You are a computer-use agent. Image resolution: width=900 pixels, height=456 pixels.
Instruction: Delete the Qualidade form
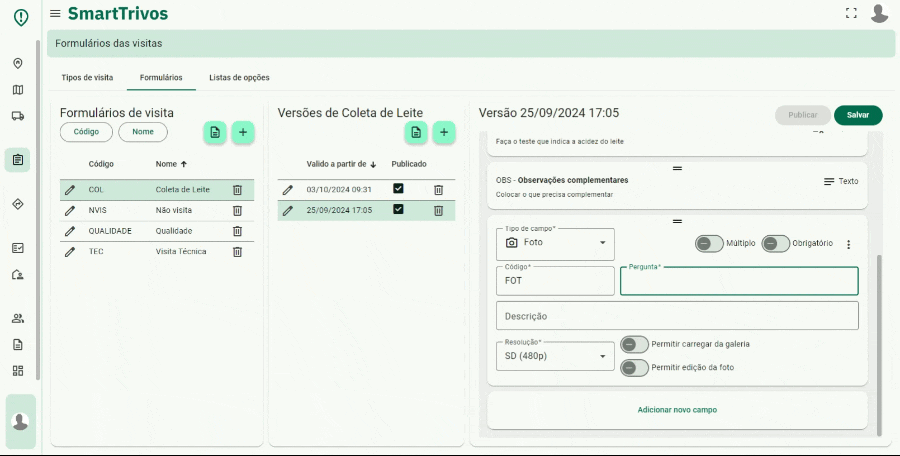click(x=238, y=231)
